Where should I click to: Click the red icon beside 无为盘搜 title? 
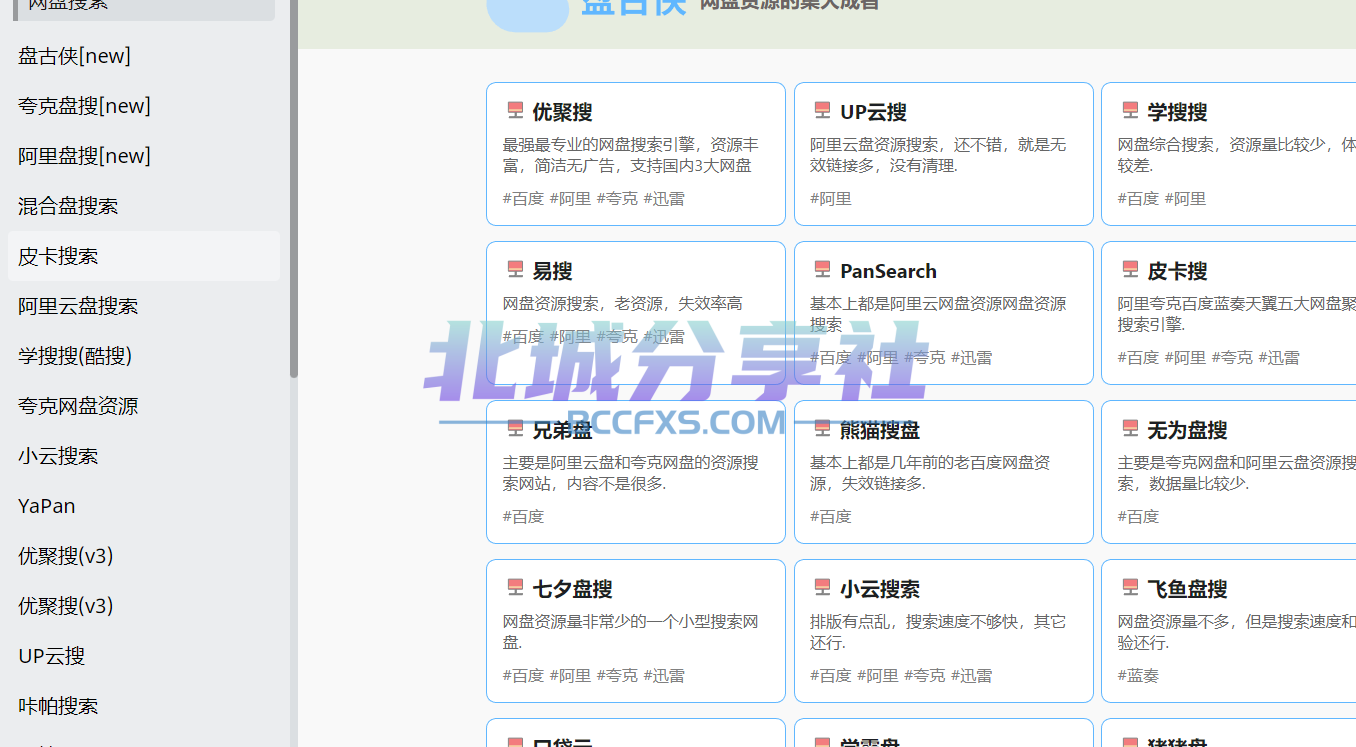point(1130,428)
